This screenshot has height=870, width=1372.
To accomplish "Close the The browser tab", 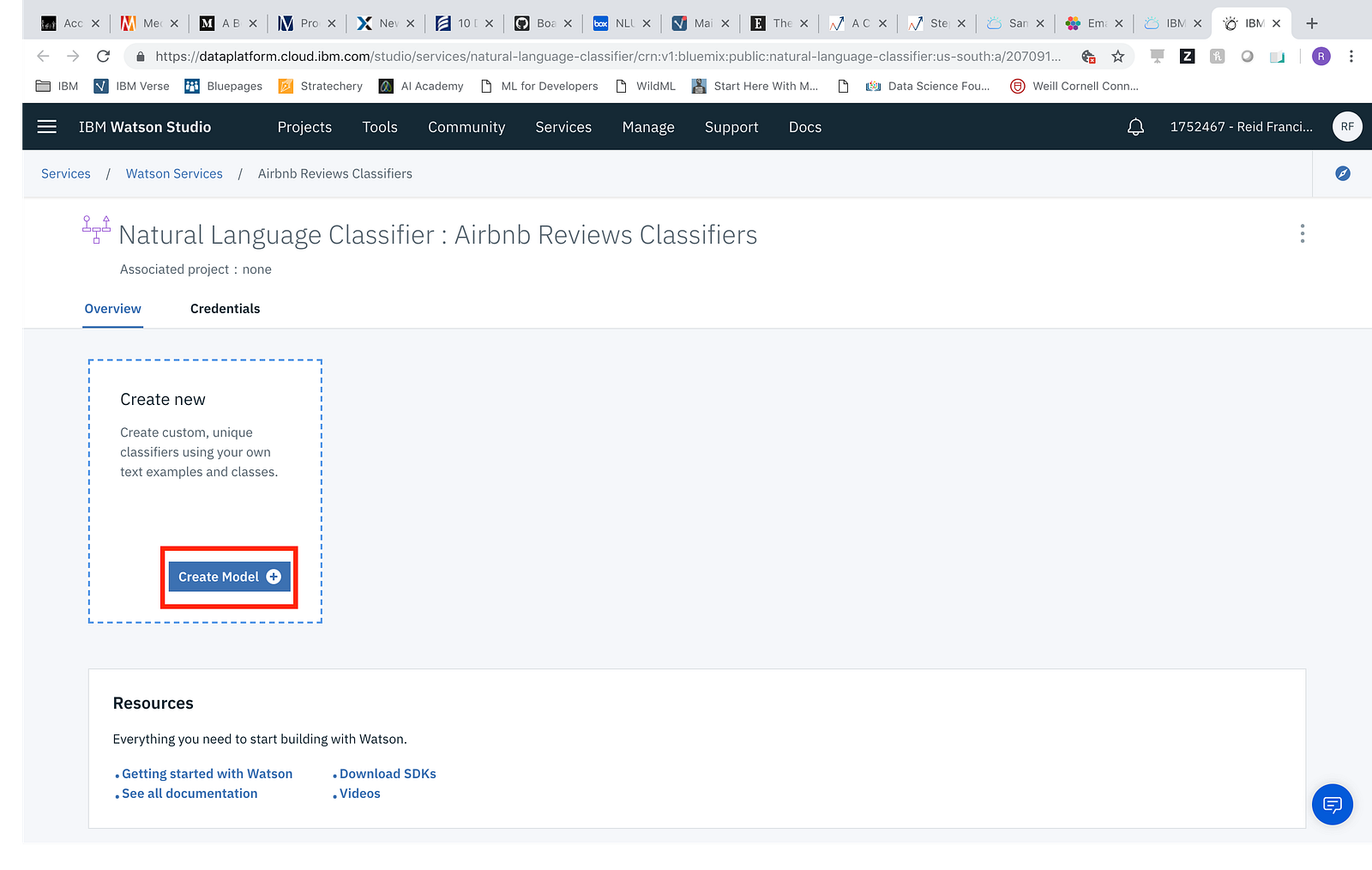I will (x=803, y=23).
